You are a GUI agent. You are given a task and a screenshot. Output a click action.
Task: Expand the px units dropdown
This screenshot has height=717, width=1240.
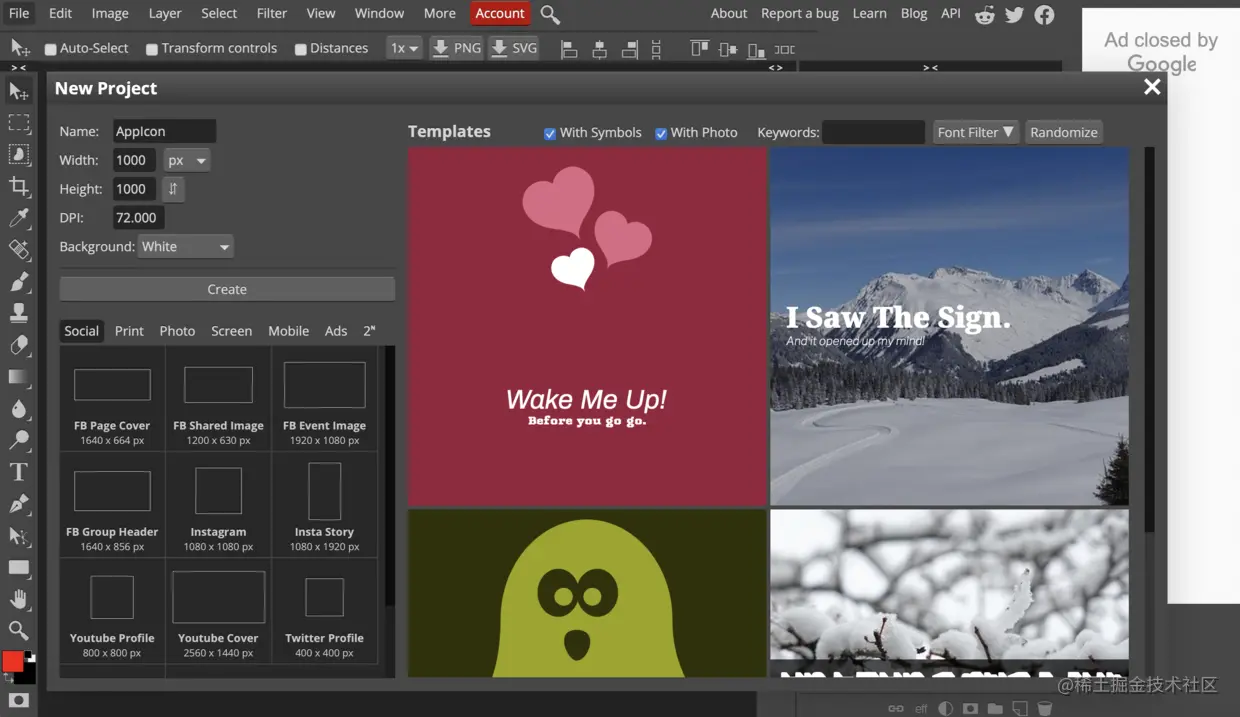click(187, 161)
